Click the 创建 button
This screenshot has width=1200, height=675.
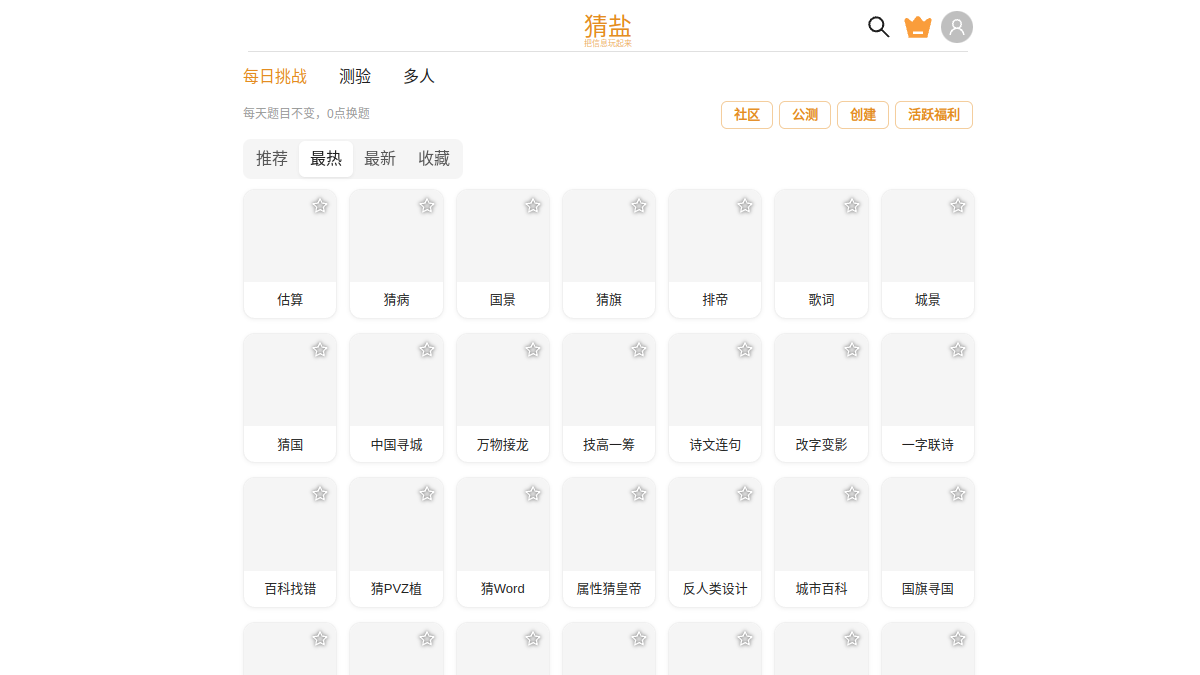pos(863,115)
